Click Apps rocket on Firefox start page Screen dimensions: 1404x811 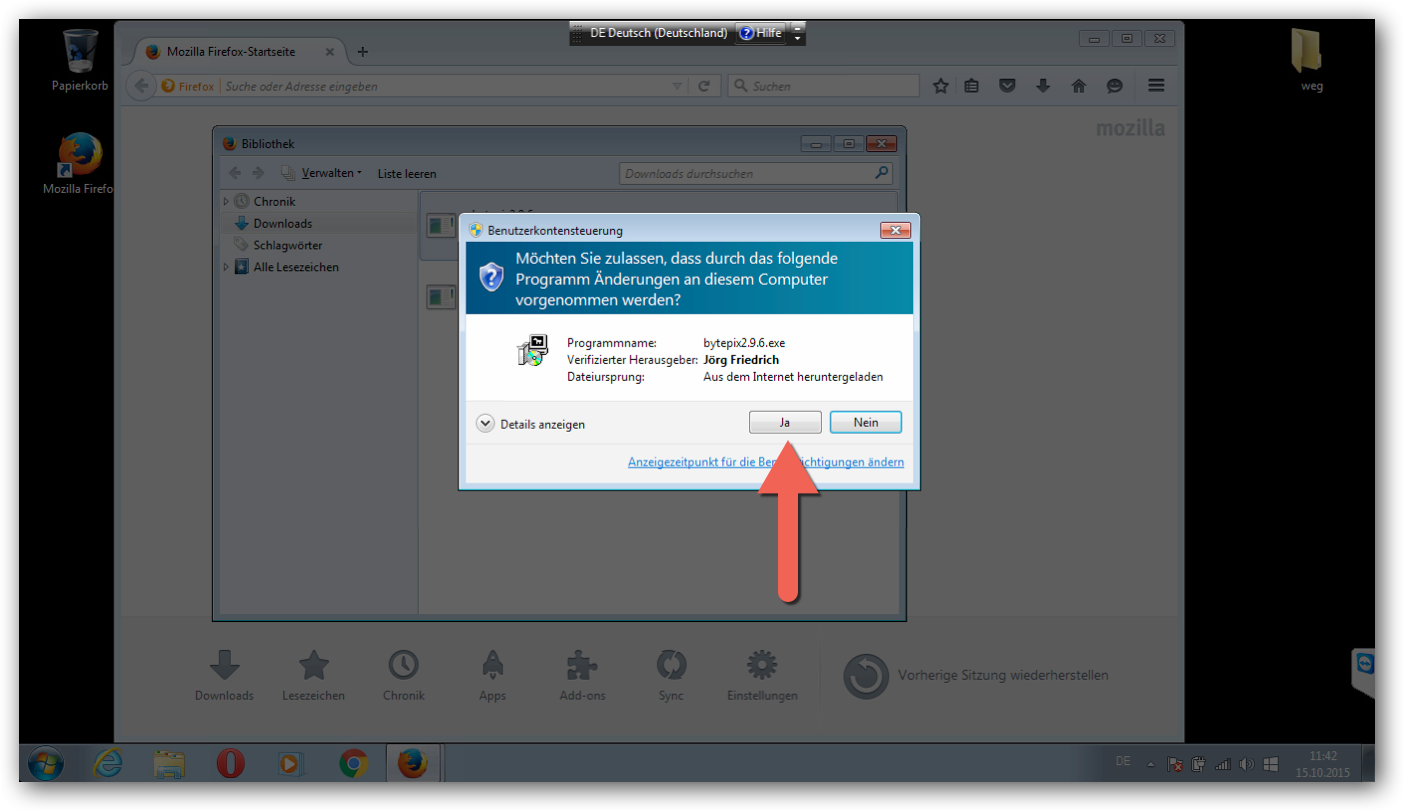click(492, 675)
